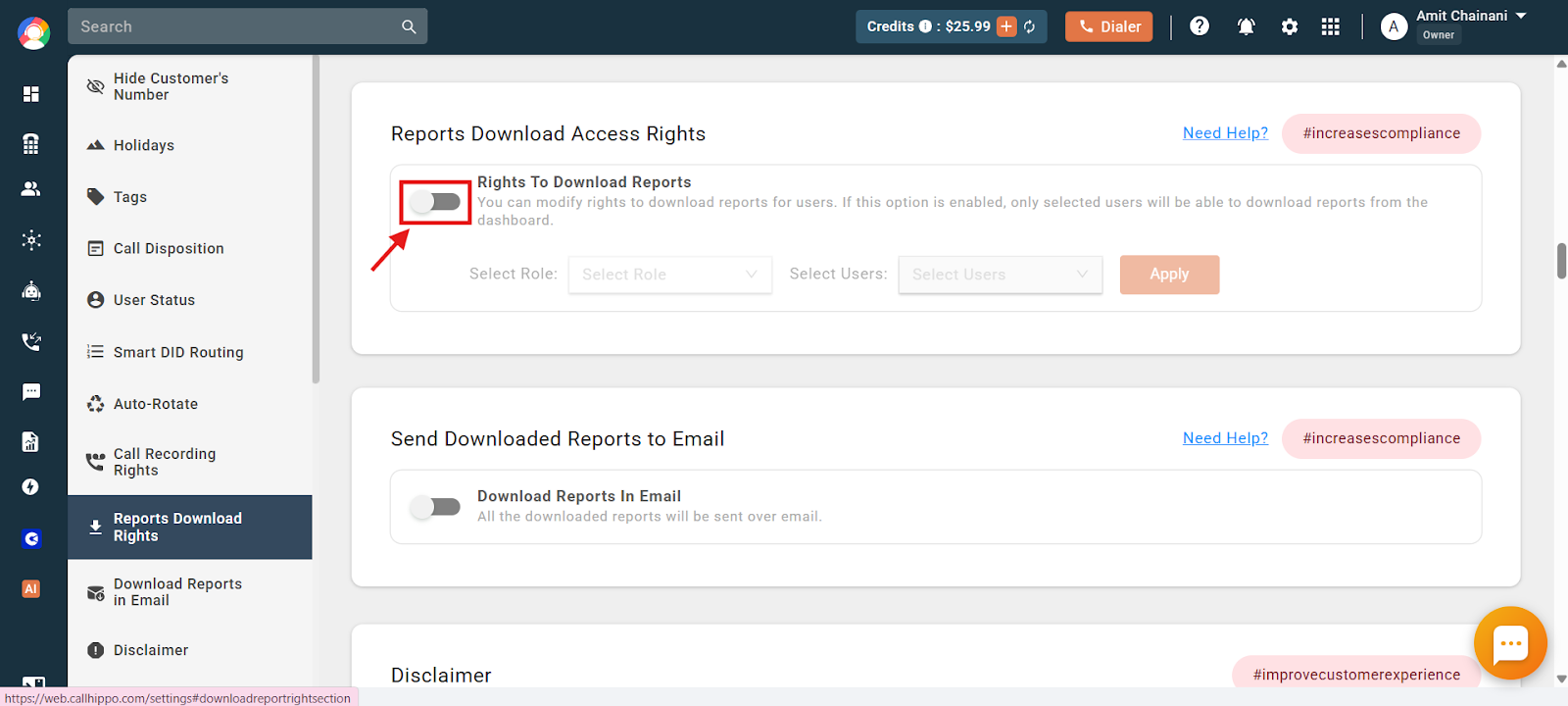Open the Select Users dropdown
This screenshot has width=1568, height=706.
1001,275
